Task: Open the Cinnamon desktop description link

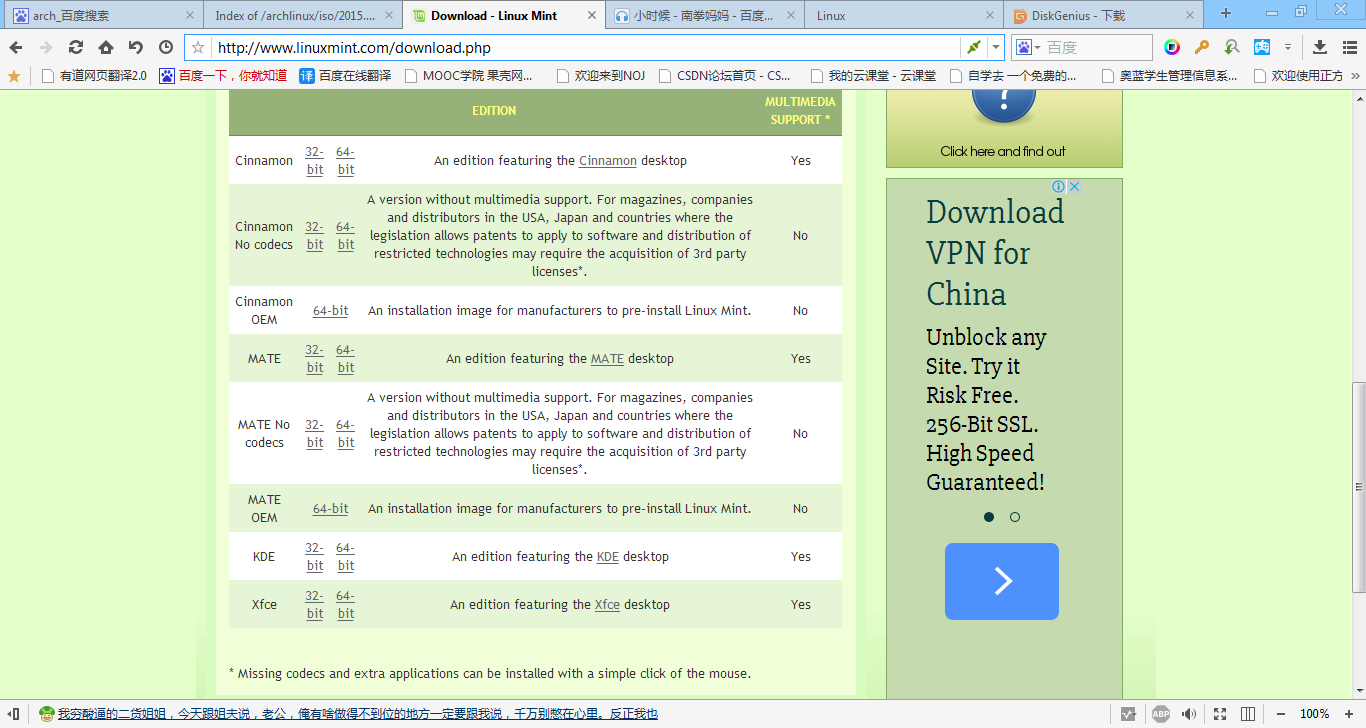Action: pyautogui.click(x=608, y=161)
